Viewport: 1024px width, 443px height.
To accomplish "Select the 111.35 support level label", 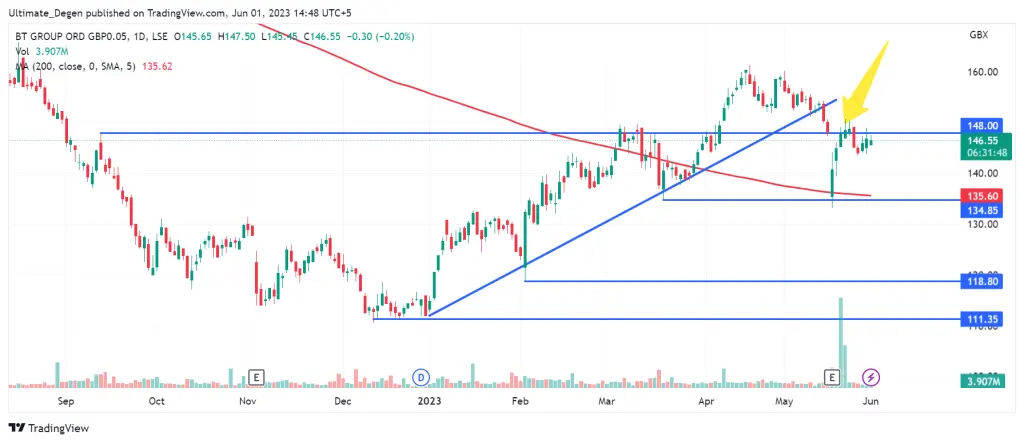I will click(x=983, y=320).
